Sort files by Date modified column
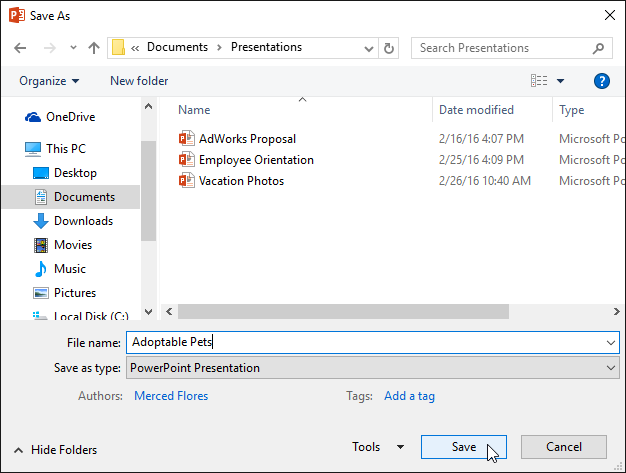 tap(476, 110)
